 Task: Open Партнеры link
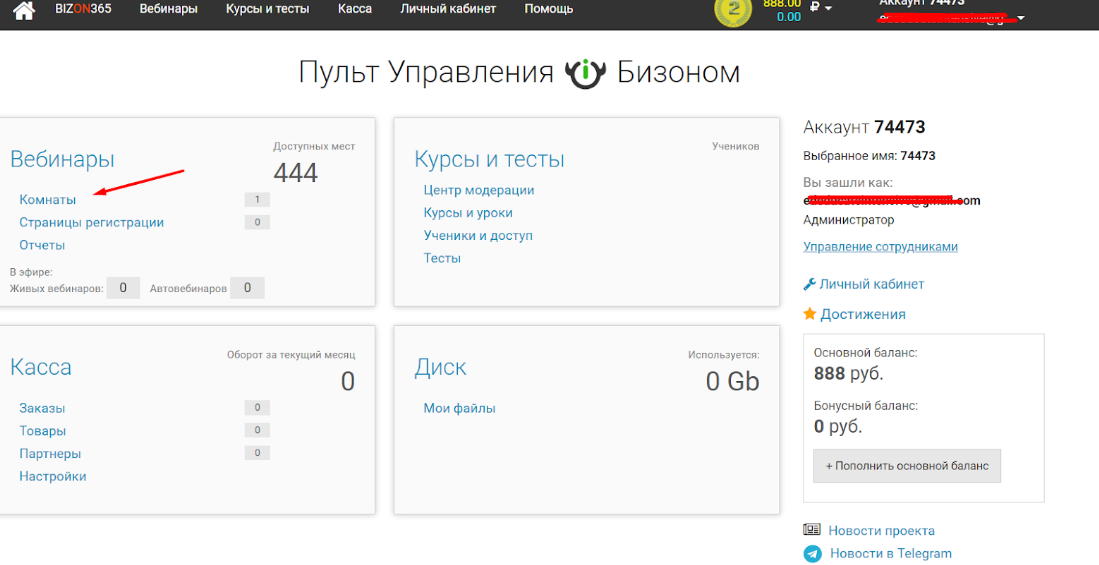[x=50, y=454]
